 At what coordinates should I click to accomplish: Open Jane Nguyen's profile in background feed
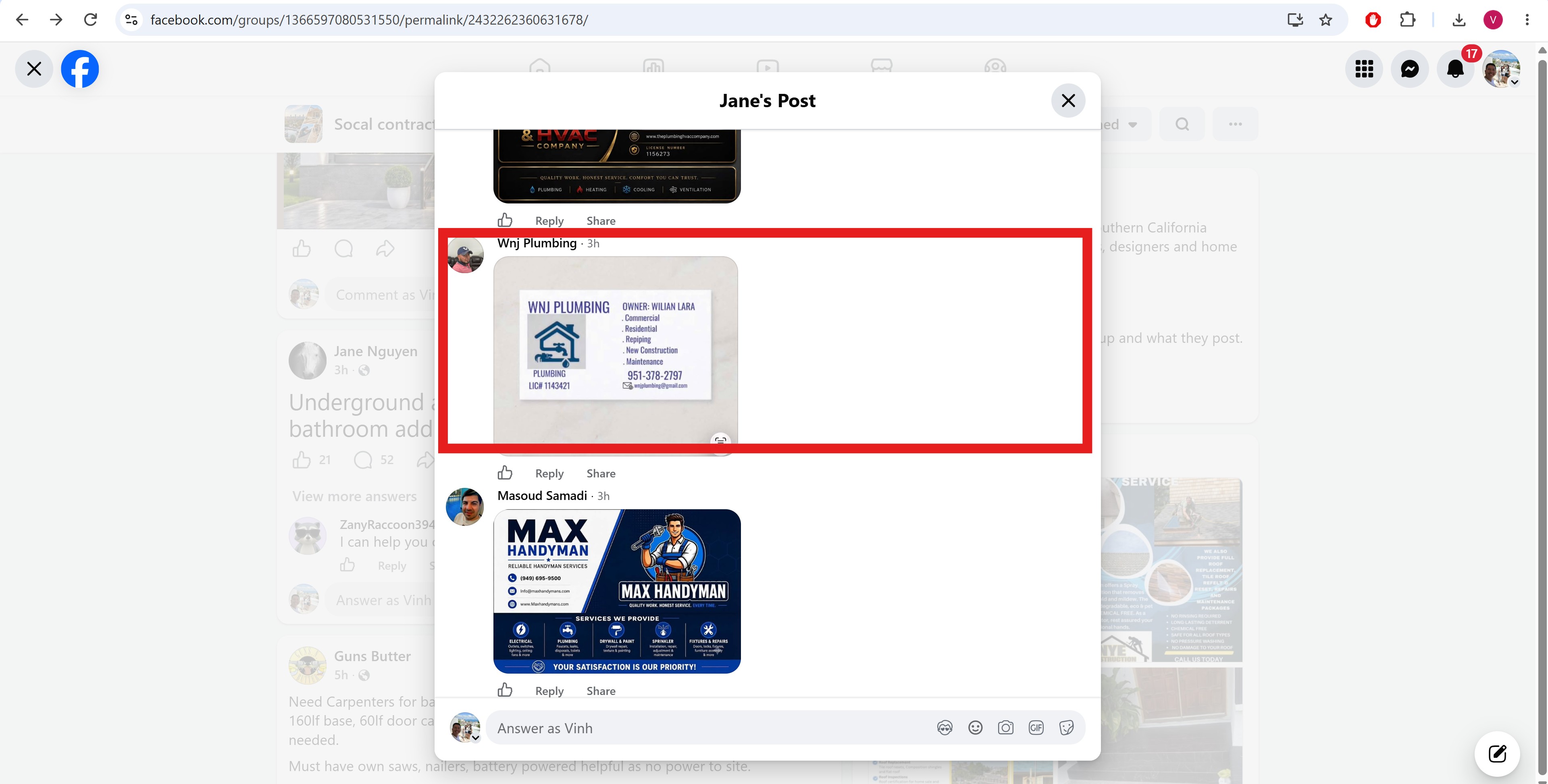tap(376, 351)
